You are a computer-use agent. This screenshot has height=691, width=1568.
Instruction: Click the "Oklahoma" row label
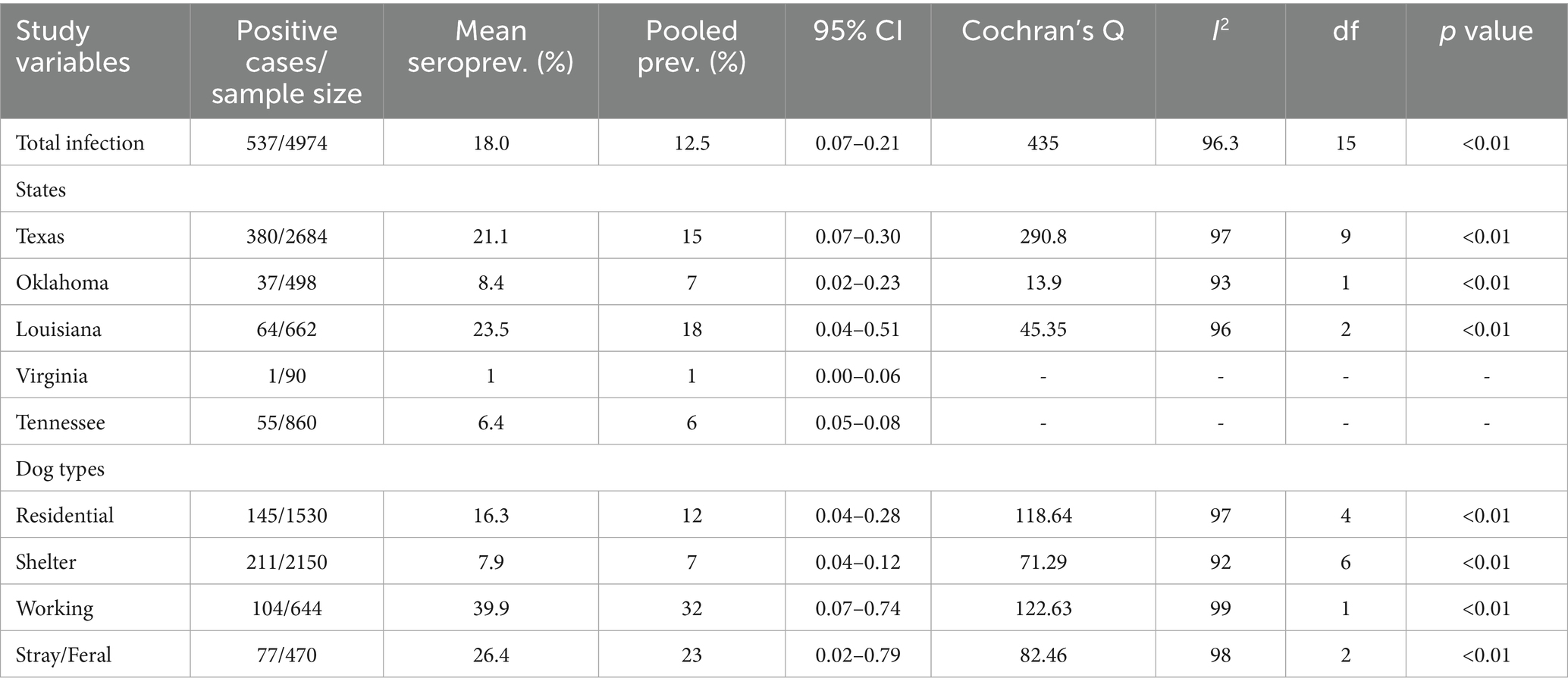coord(62,283)
